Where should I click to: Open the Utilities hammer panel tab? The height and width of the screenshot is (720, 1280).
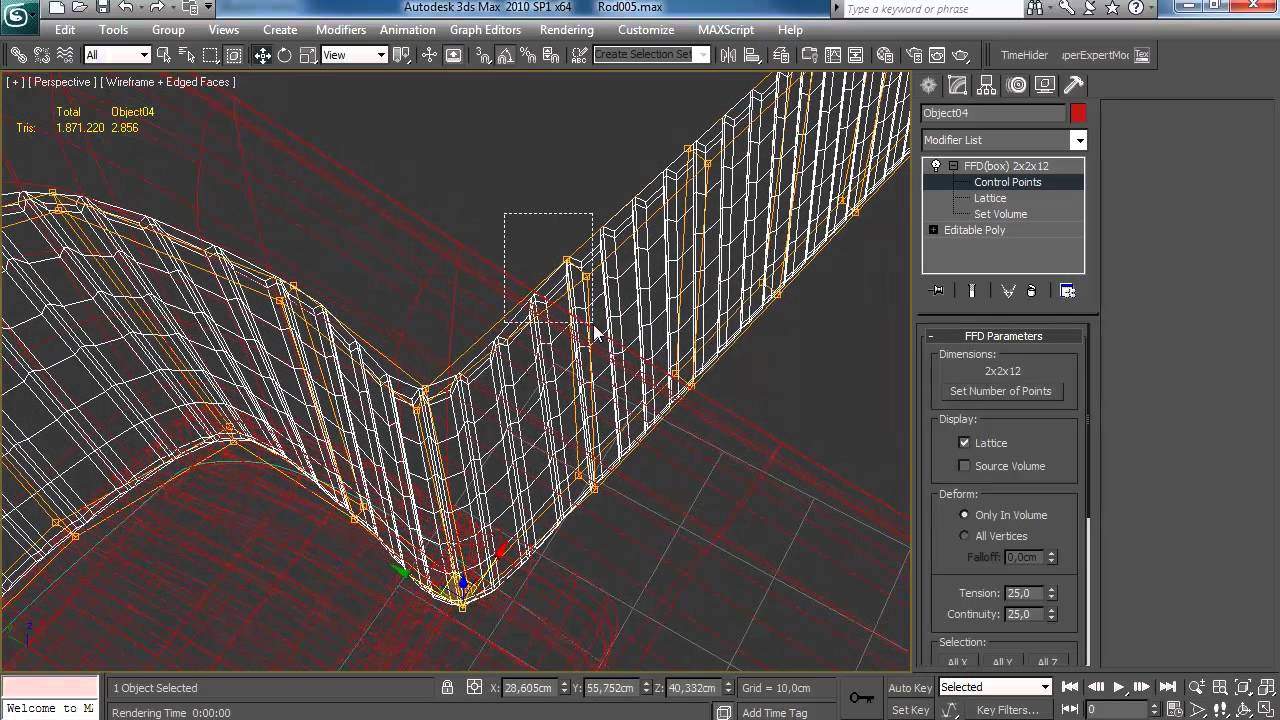click(x=1074, y=85)
